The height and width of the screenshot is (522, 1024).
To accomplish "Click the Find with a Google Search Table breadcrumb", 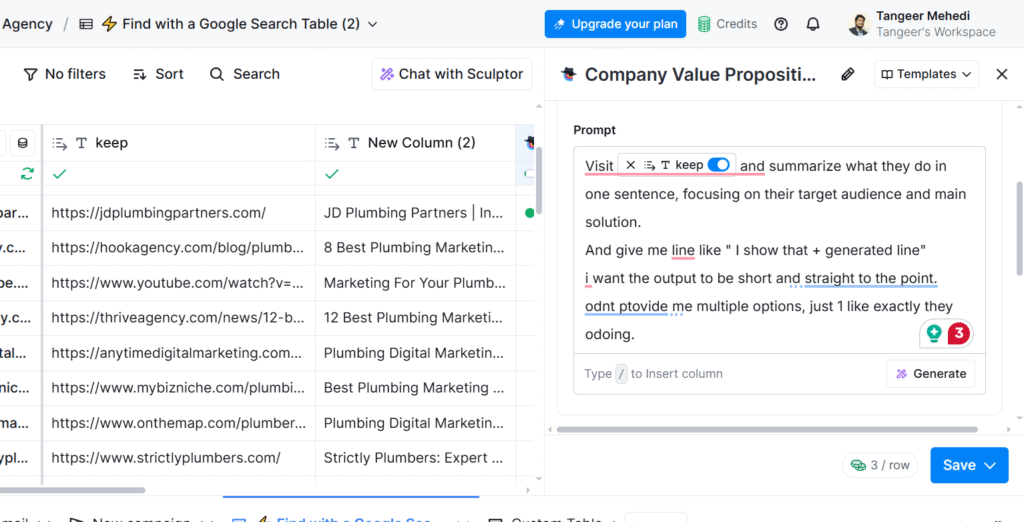I will (x=231, y=24).
